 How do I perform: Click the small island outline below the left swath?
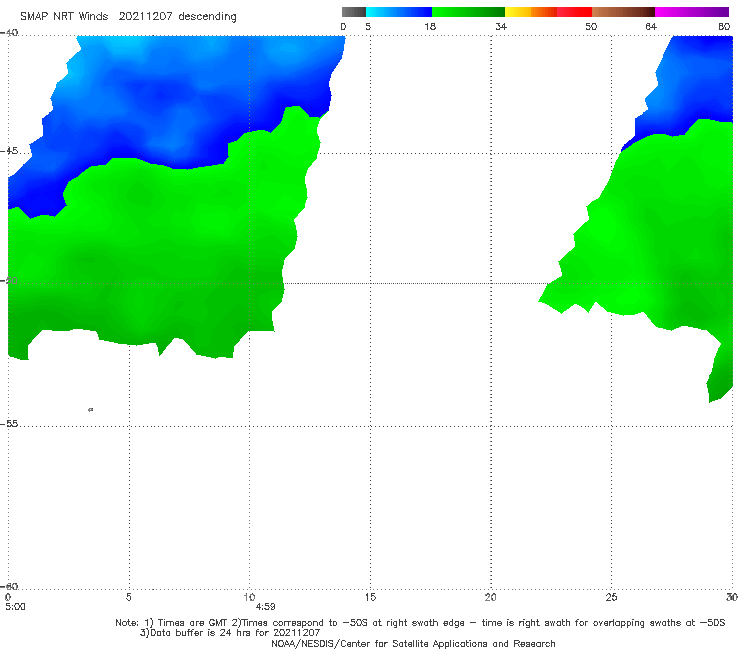[x=91, y=409]
